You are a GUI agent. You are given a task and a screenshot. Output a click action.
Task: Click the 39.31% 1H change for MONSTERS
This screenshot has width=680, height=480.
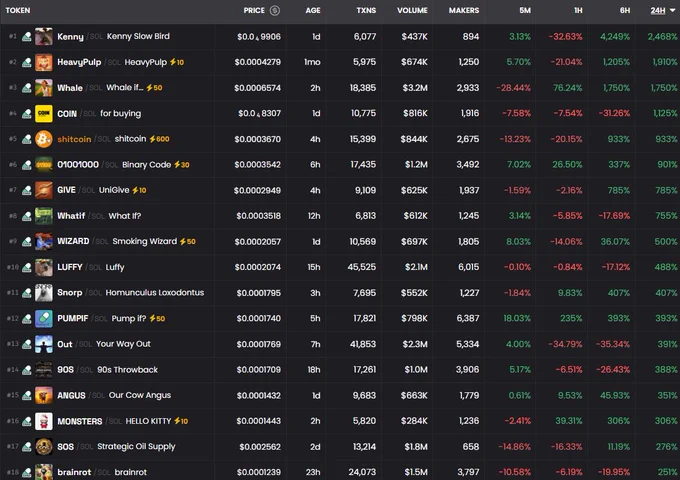pos(569,421)
